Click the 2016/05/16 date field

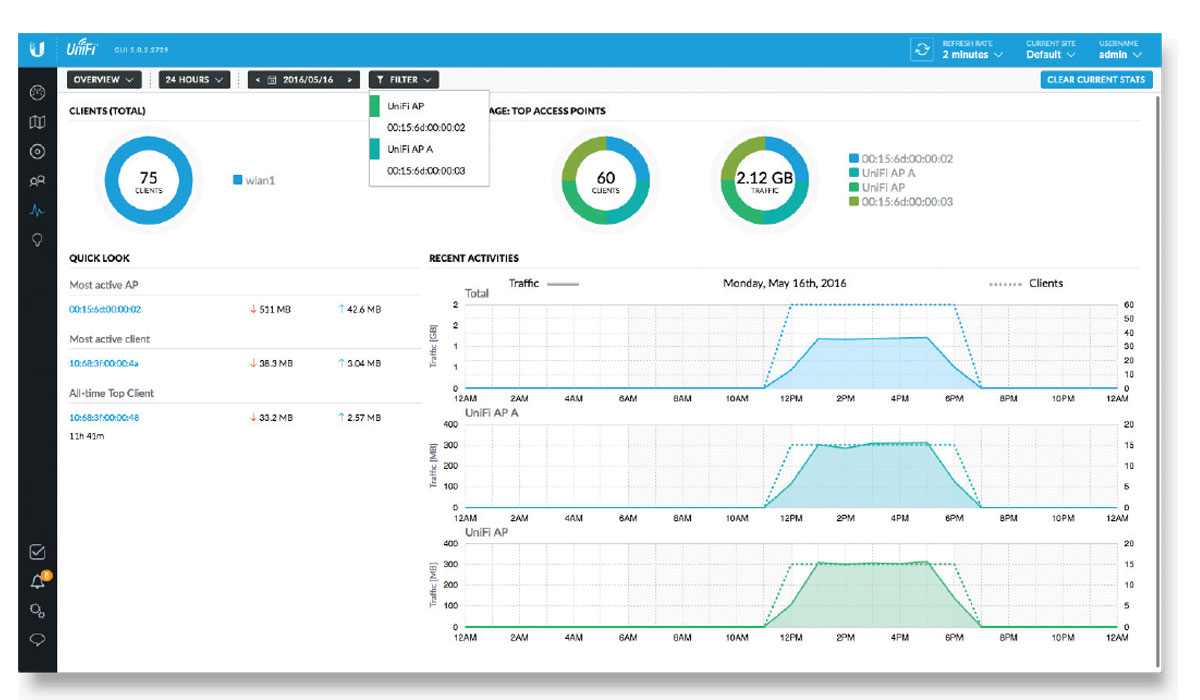point(309,79)
